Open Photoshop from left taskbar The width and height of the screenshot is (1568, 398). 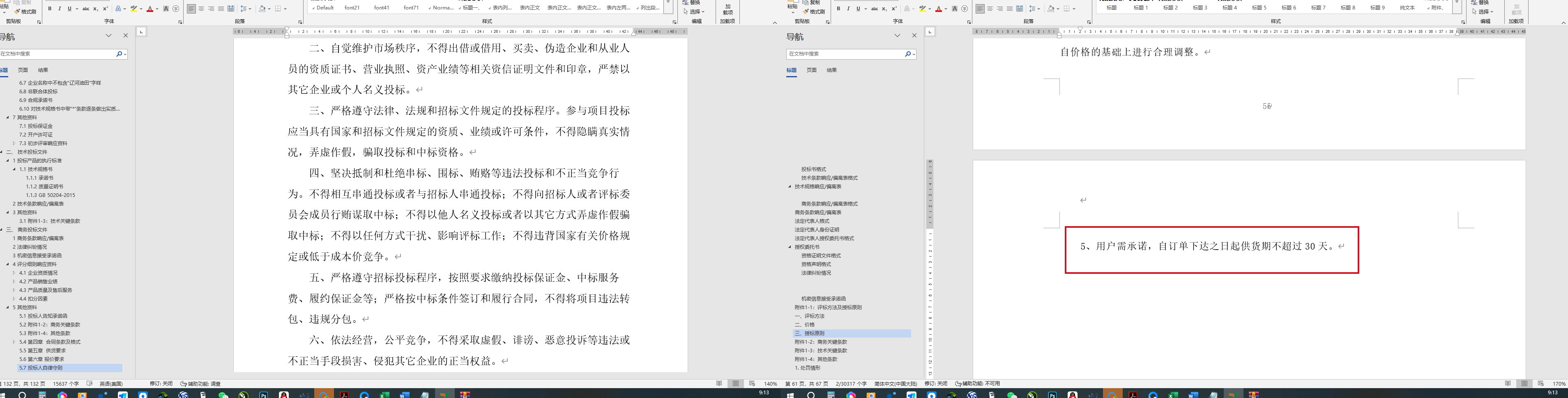[x=264, y=394]
